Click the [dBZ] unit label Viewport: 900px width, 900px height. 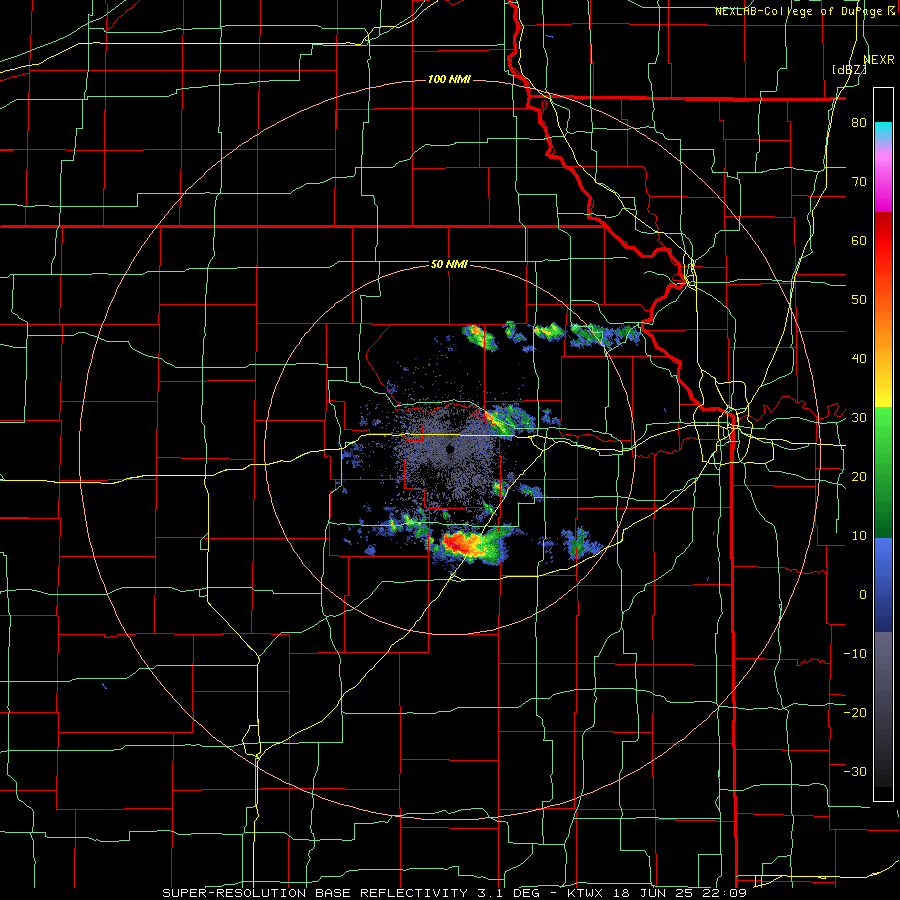point(849,70)
